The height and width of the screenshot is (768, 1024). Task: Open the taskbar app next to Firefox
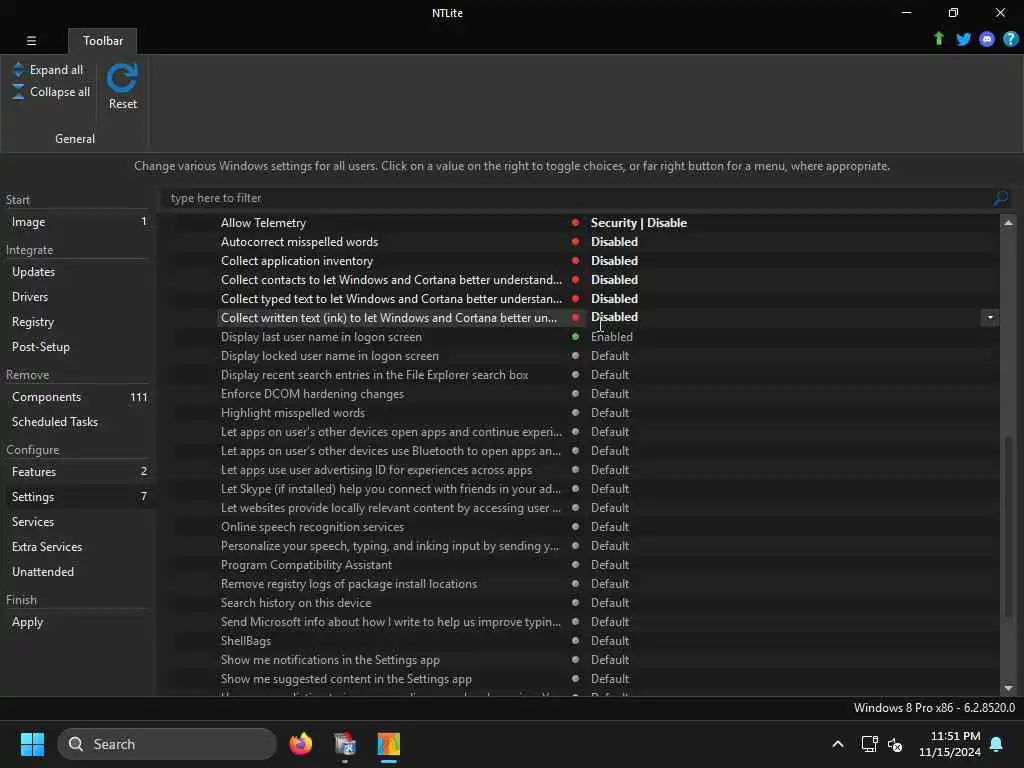pyautogui.click(x=345, y=744)
